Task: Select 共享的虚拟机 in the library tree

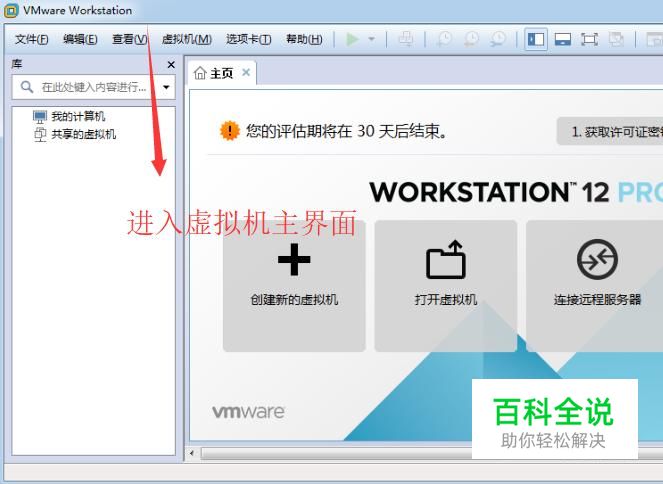Action: tap(84, 134)
